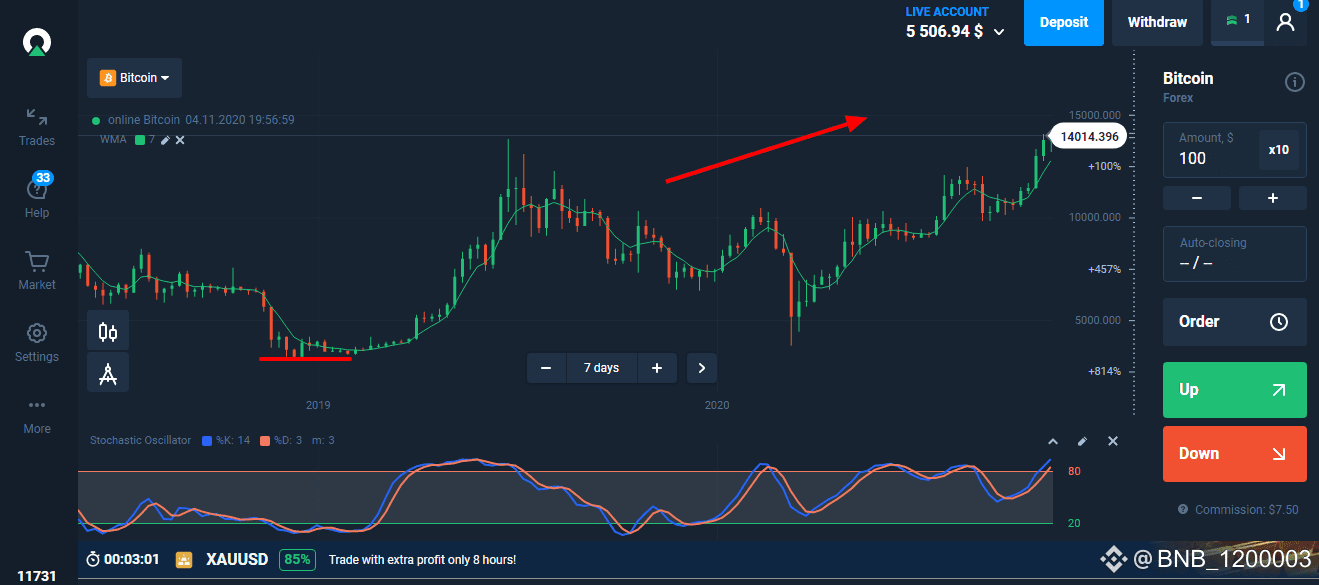This screenshot has height=585, width=1319.
Task: Open the Bitcoin asset selector
Action: pyautogui.click(x=134, y=77)
